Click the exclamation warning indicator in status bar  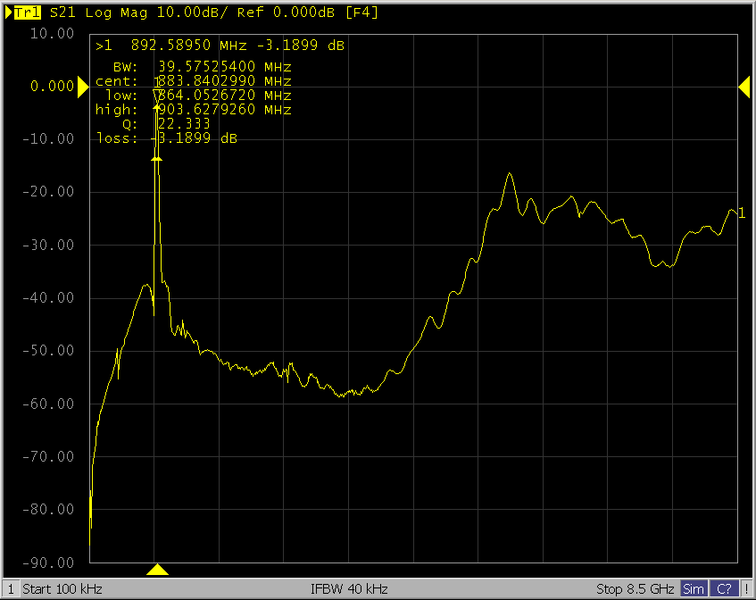[x=746, y=589]
